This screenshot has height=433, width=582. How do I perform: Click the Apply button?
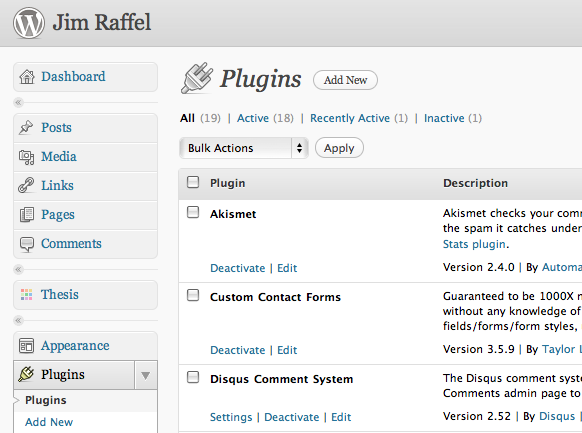[339, 148]
